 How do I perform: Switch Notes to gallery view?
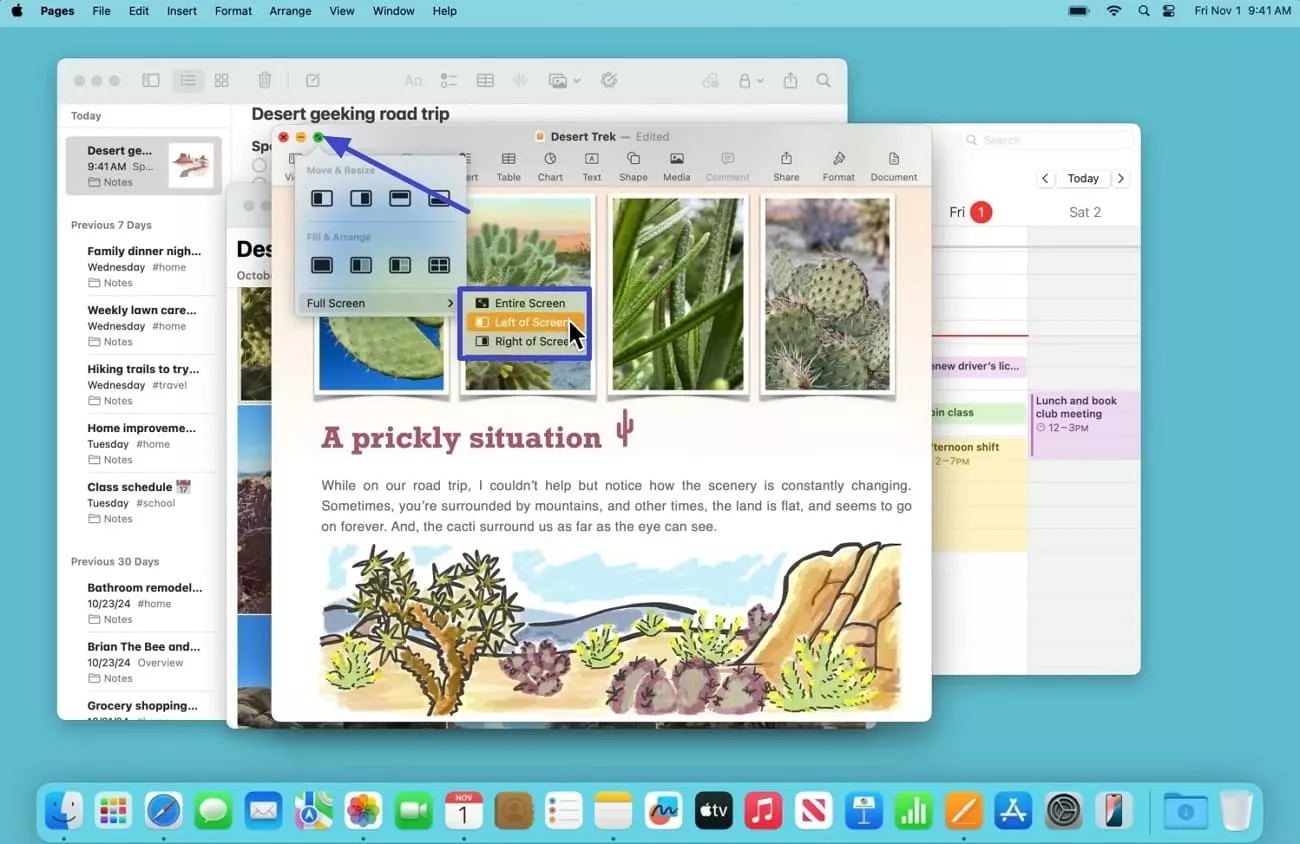pos(222,81)
